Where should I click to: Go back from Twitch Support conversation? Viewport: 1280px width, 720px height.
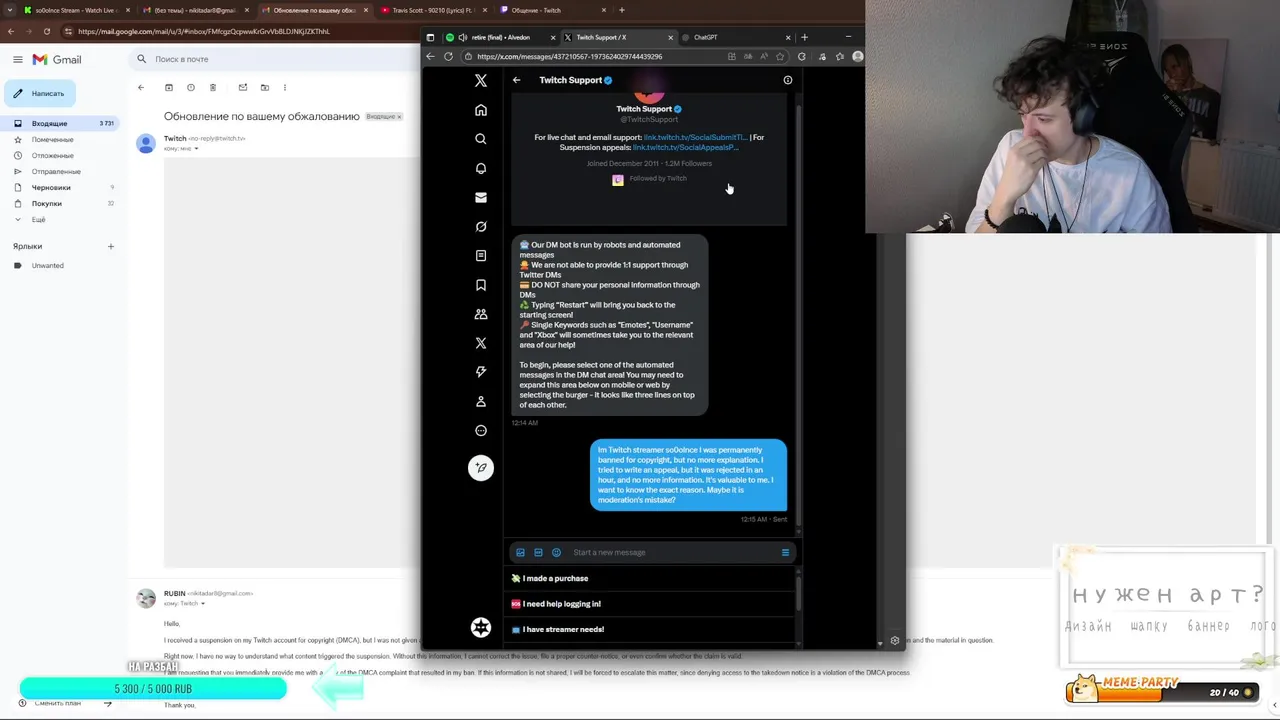click(x=516, y=80)
